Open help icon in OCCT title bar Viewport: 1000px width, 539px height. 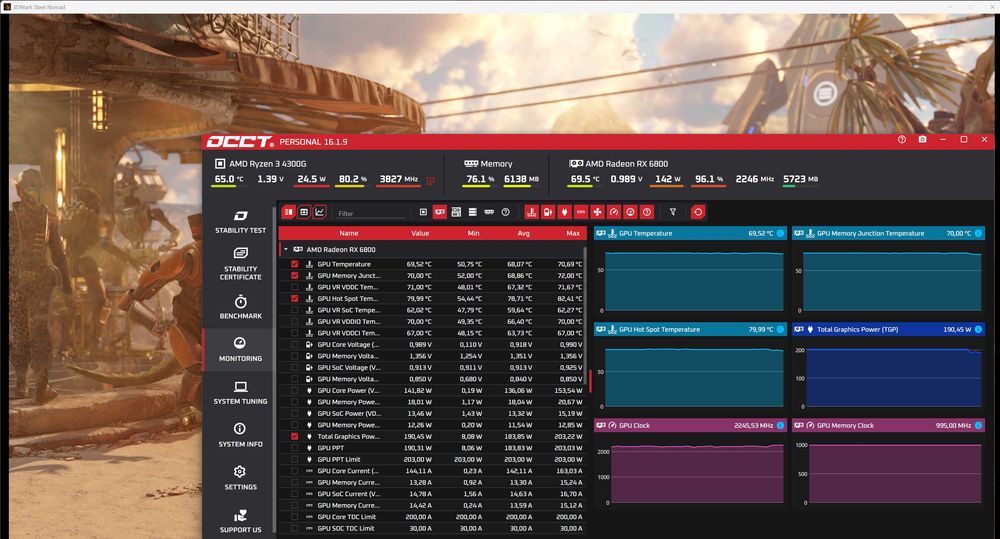coord(902,139)
